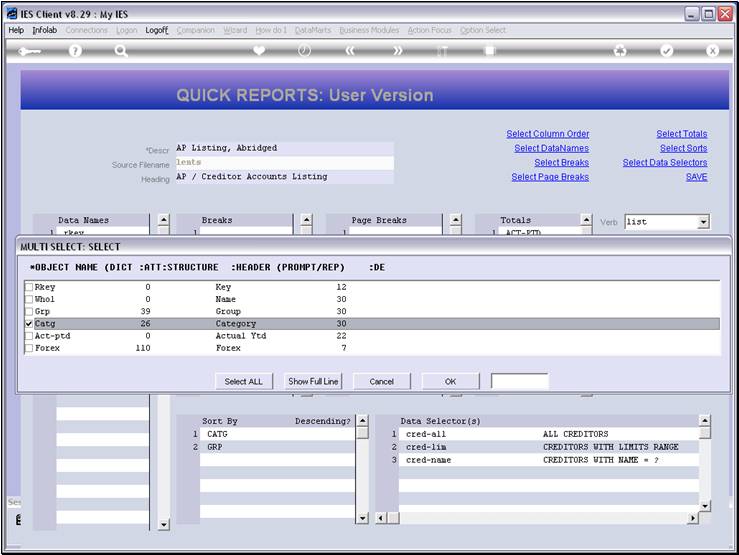The image size is (739, 555).
Task: Click Data Selector scroll-right arrow
Action: 692,518
